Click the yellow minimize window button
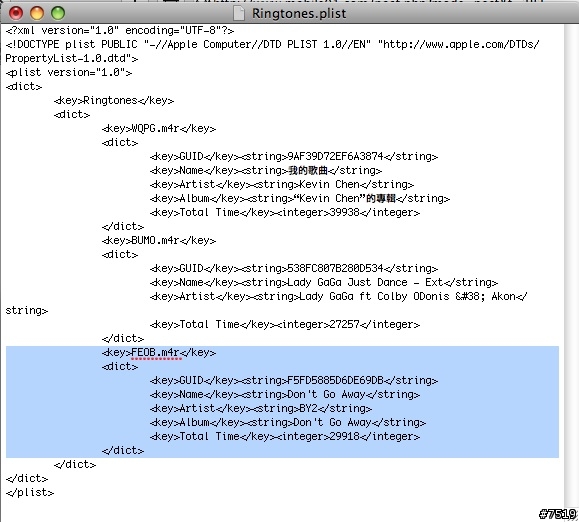Screen dimensions: 579x522 click(37, 13)
